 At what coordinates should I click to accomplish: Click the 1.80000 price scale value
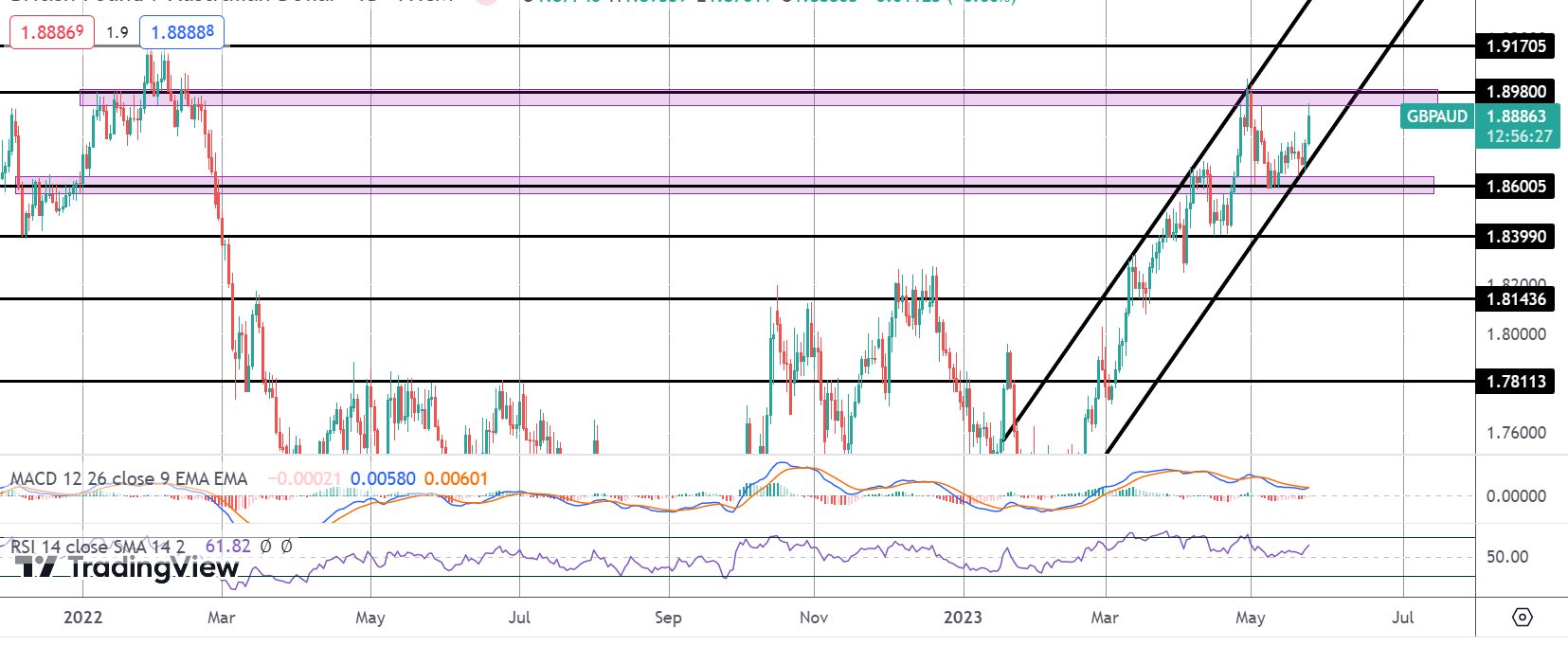click(1516, 334)
